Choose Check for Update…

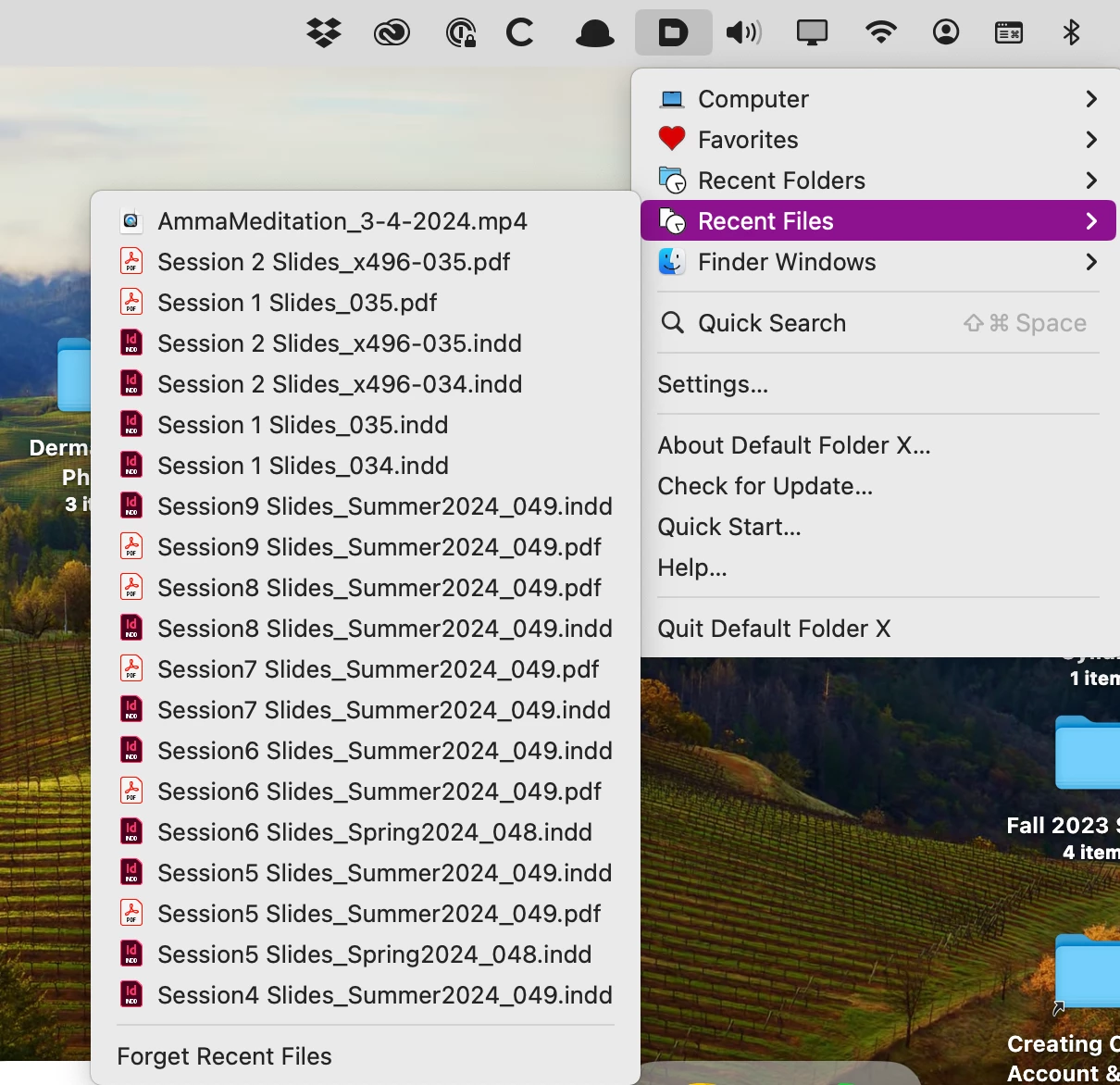877,486
